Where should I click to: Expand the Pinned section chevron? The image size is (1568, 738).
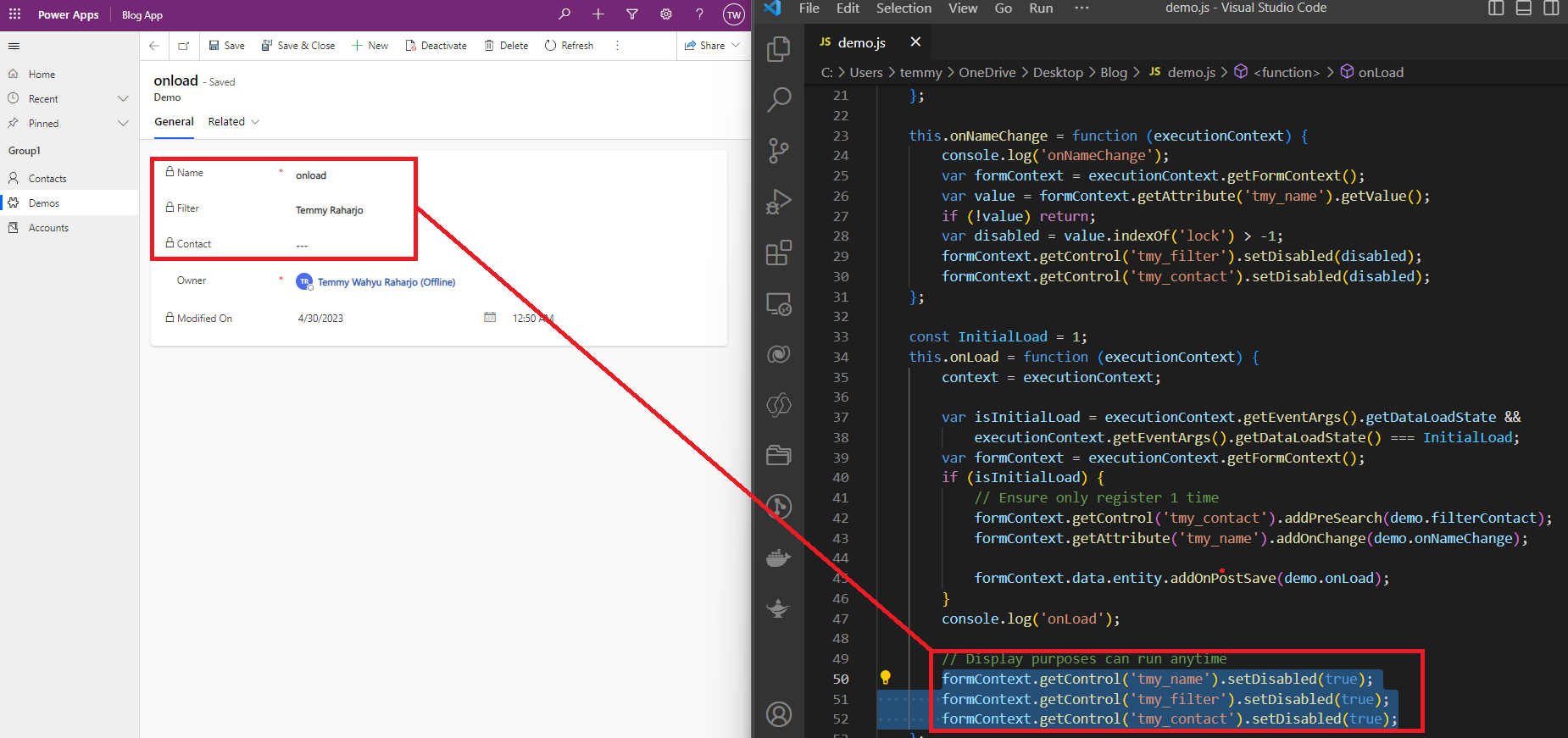(123, 124)
